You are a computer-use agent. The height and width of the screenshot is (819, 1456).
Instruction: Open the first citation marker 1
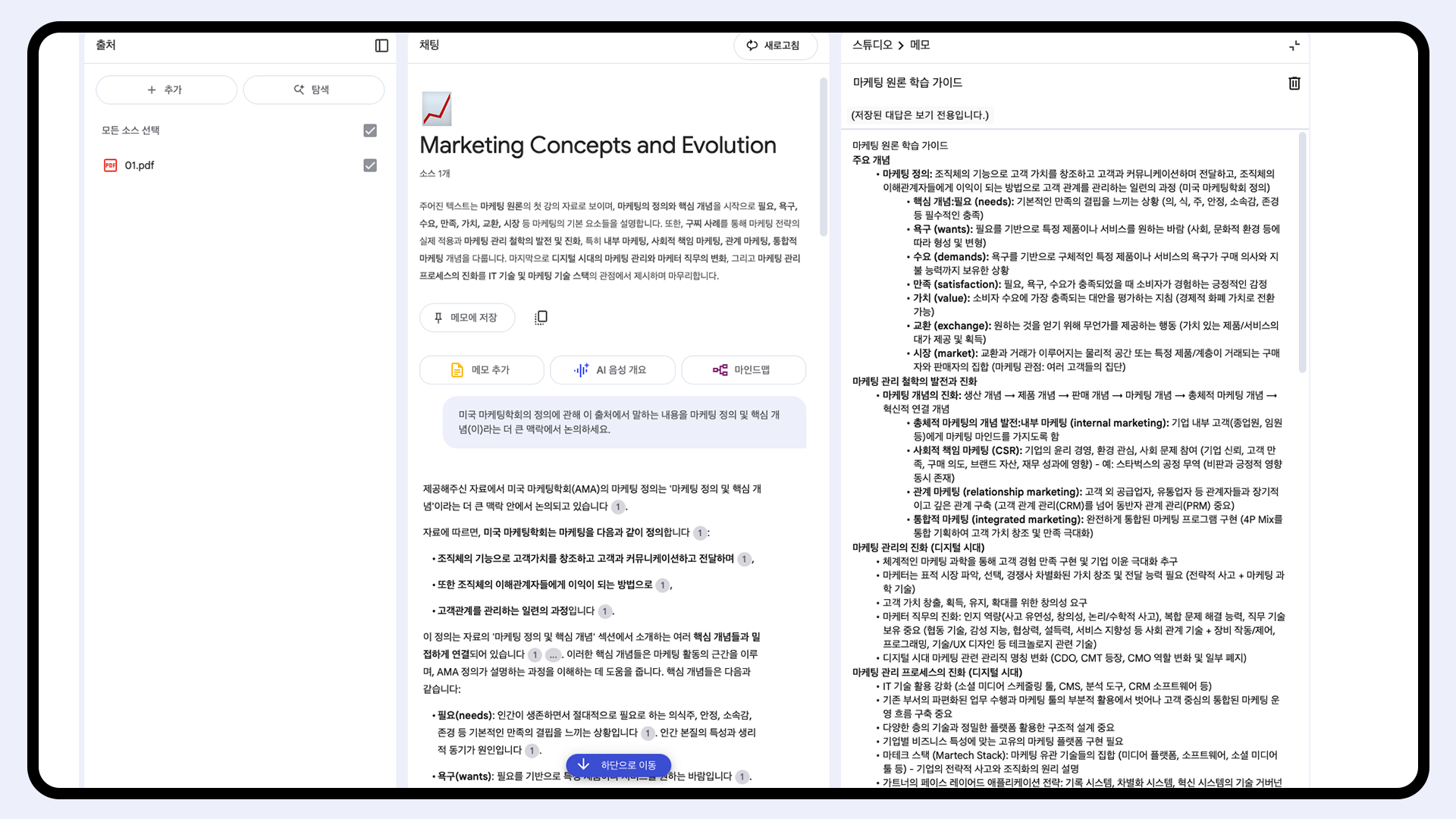(618, 507)
